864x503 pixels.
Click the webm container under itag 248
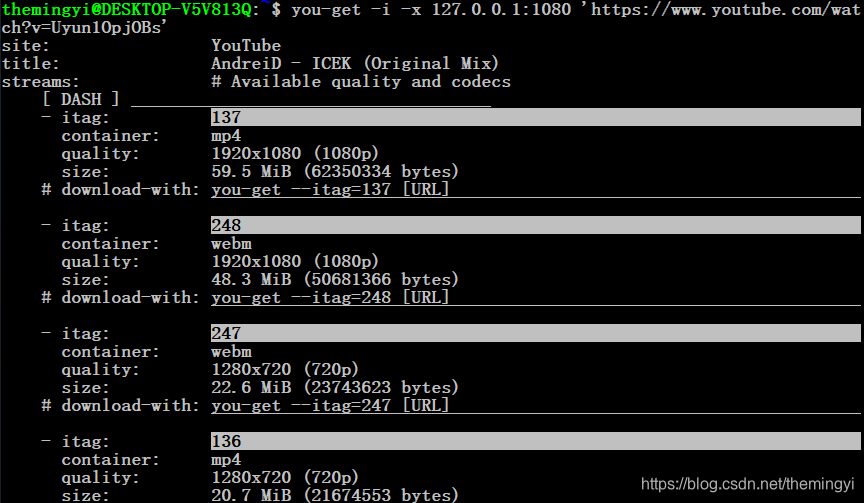[231, 244]
